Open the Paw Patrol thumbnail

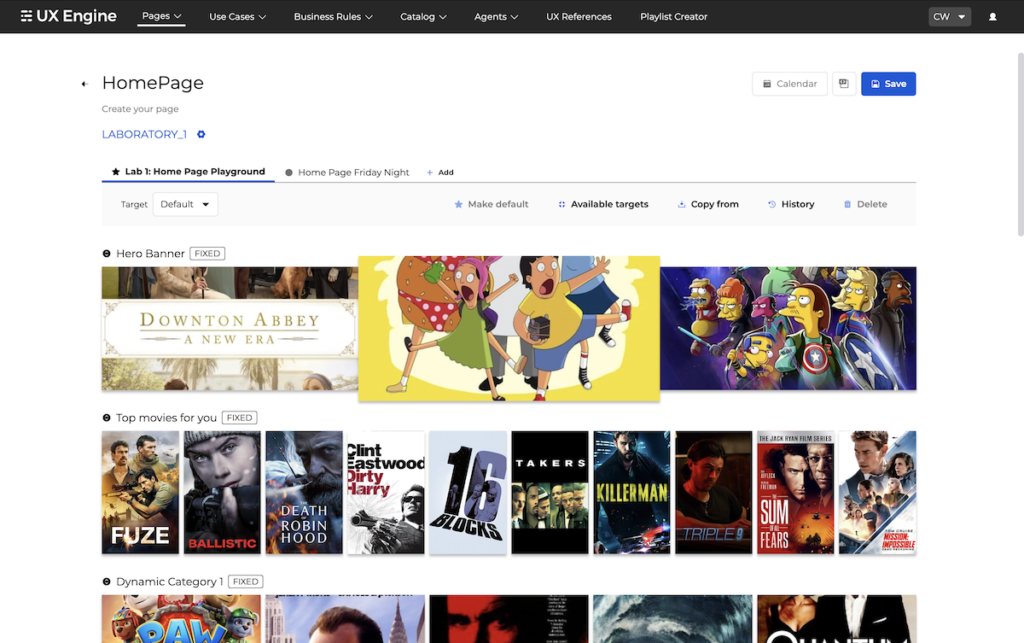181,619
